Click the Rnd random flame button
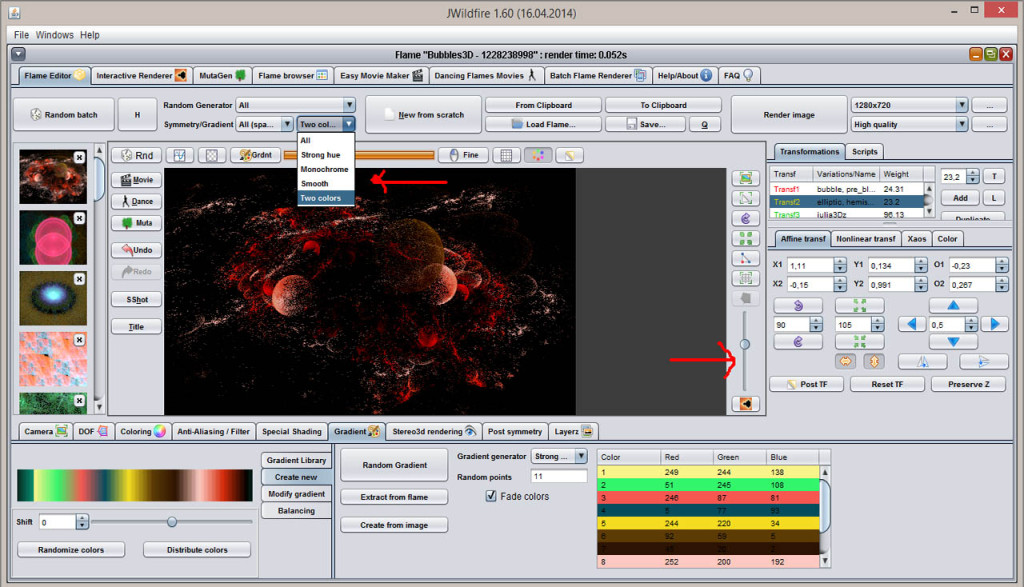Viewport: 1024px width, 587px height. click(137, 155)
